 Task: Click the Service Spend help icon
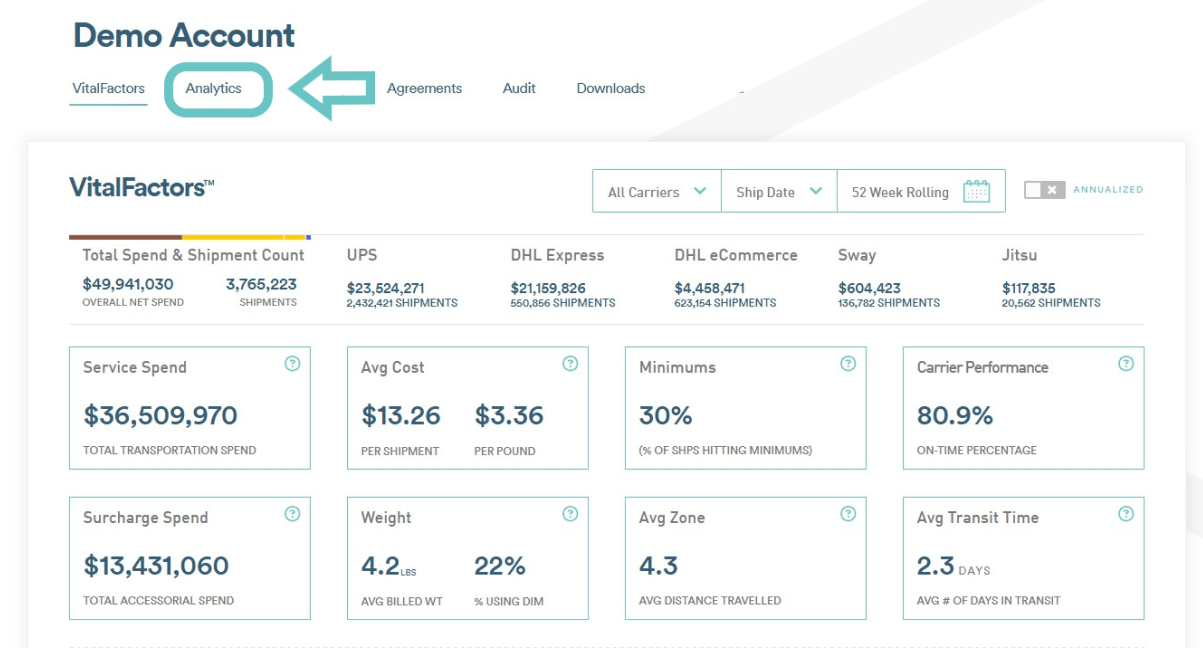click(292, 364)
